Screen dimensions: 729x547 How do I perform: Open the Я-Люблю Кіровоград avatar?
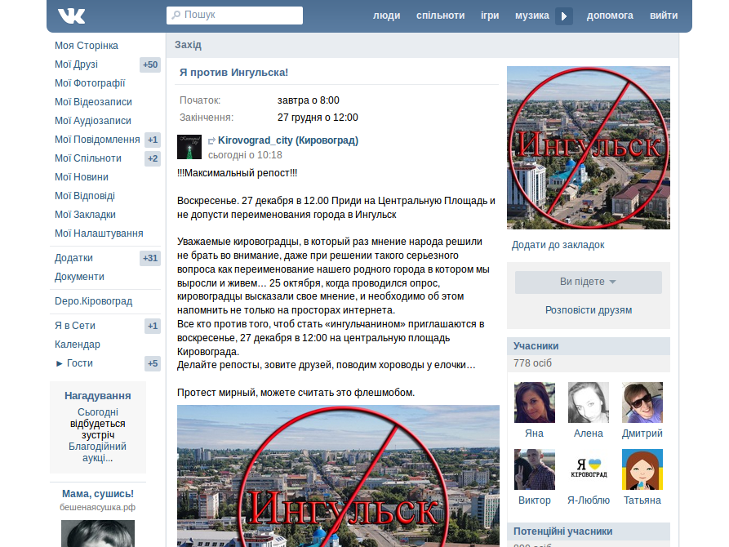click(588, 469)
